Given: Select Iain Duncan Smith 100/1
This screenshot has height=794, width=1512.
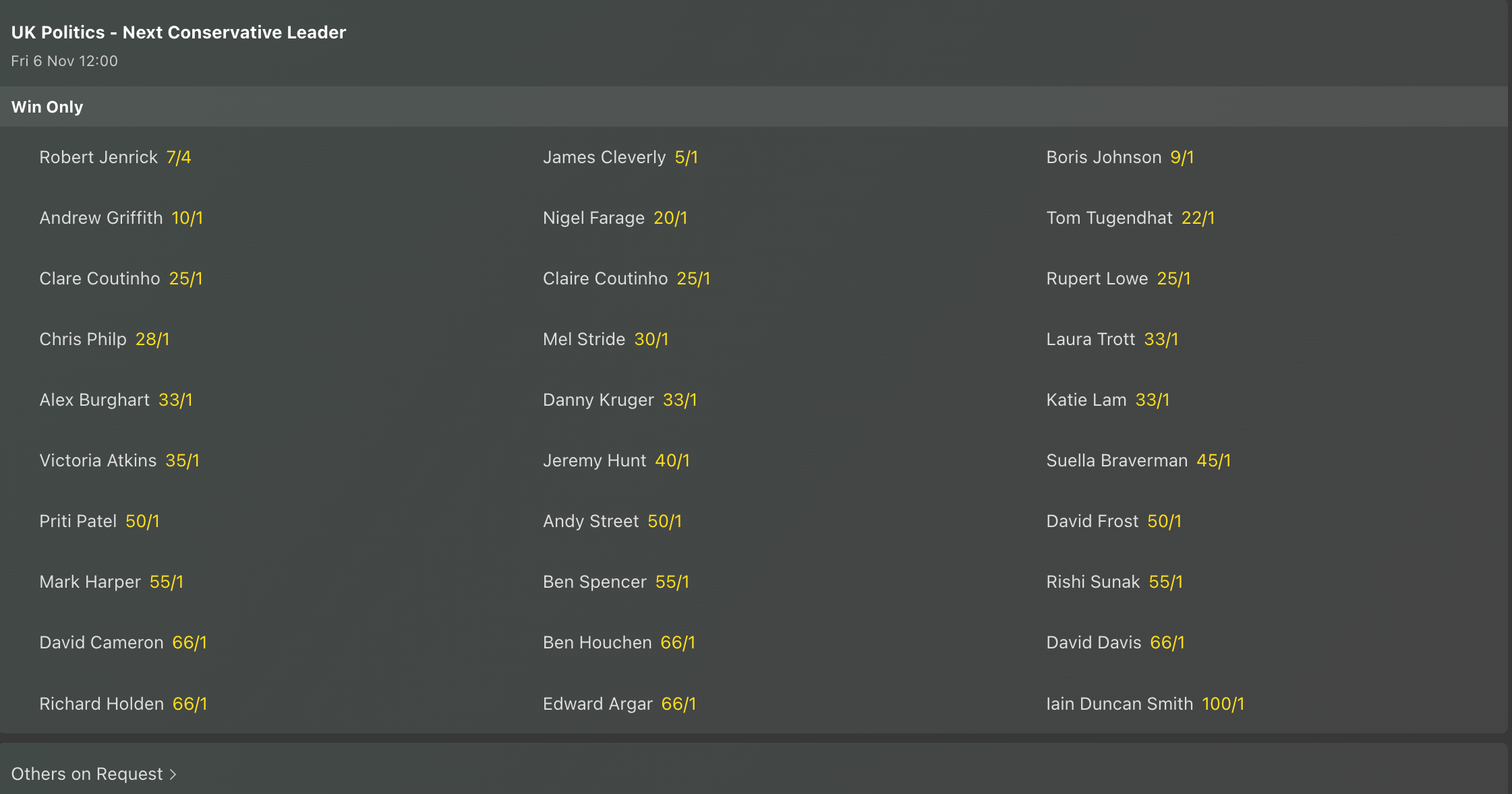Looking at the screenshot, I should click(x=1223, y=704).
